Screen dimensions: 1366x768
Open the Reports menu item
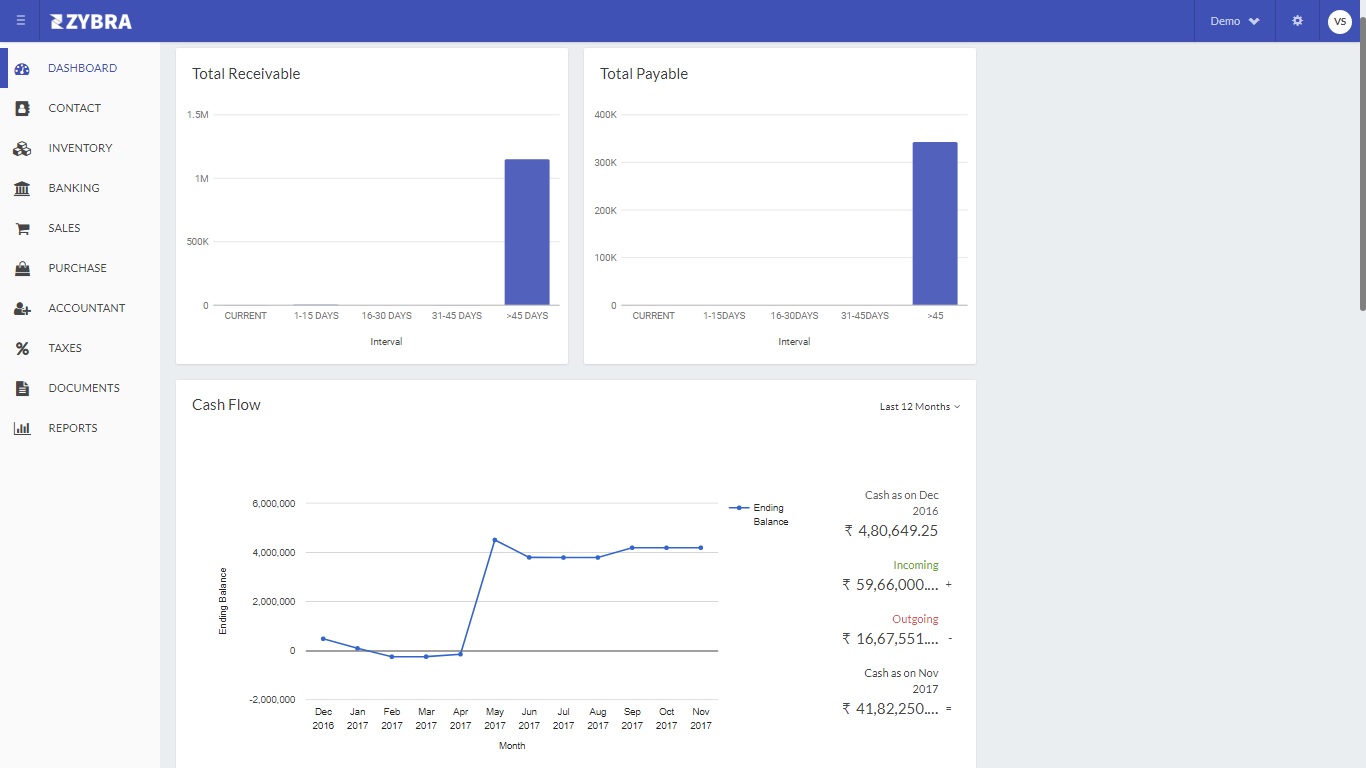click(72, 428)
